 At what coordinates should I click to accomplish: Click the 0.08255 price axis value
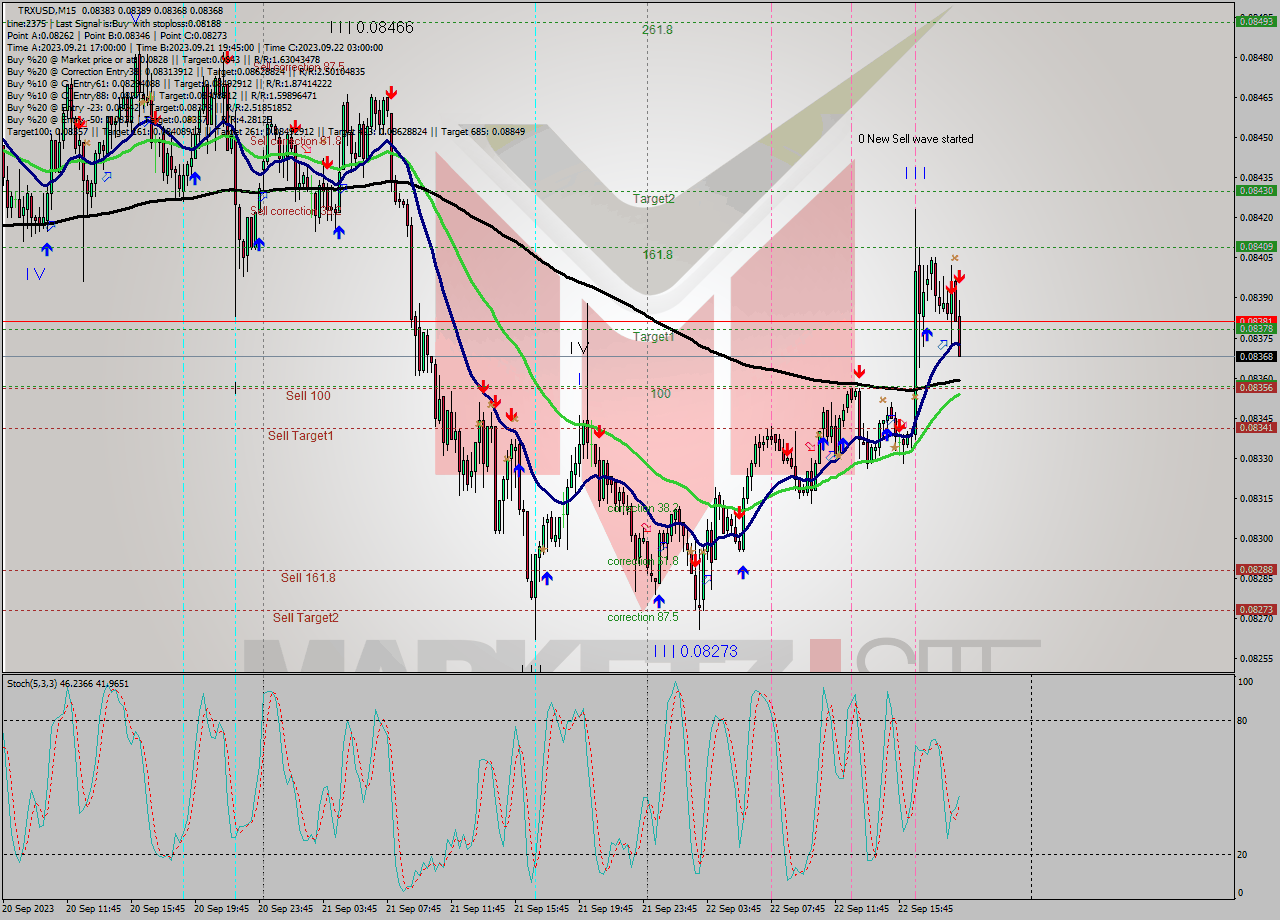(x=1256, y=658)
